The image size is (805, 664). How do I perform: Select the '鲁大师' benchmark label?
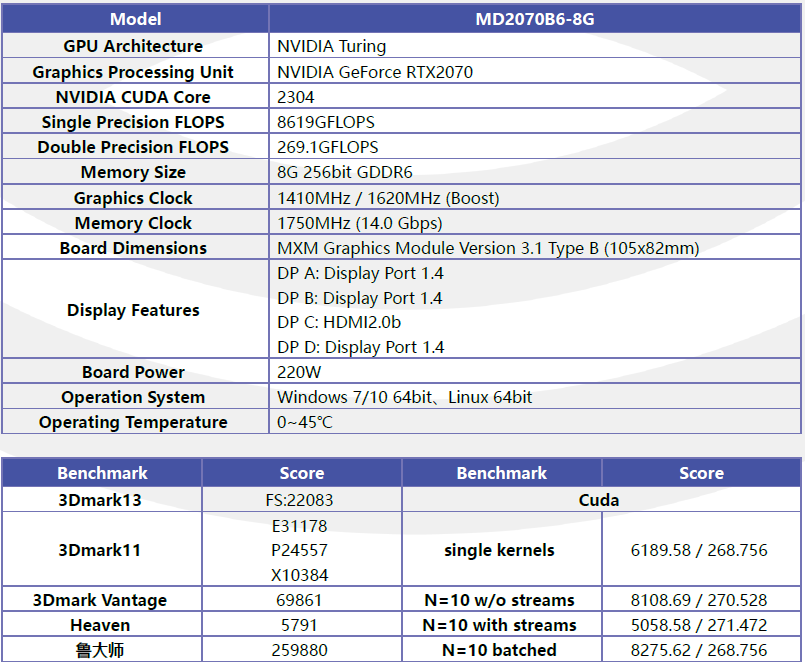tap(100, 651)
